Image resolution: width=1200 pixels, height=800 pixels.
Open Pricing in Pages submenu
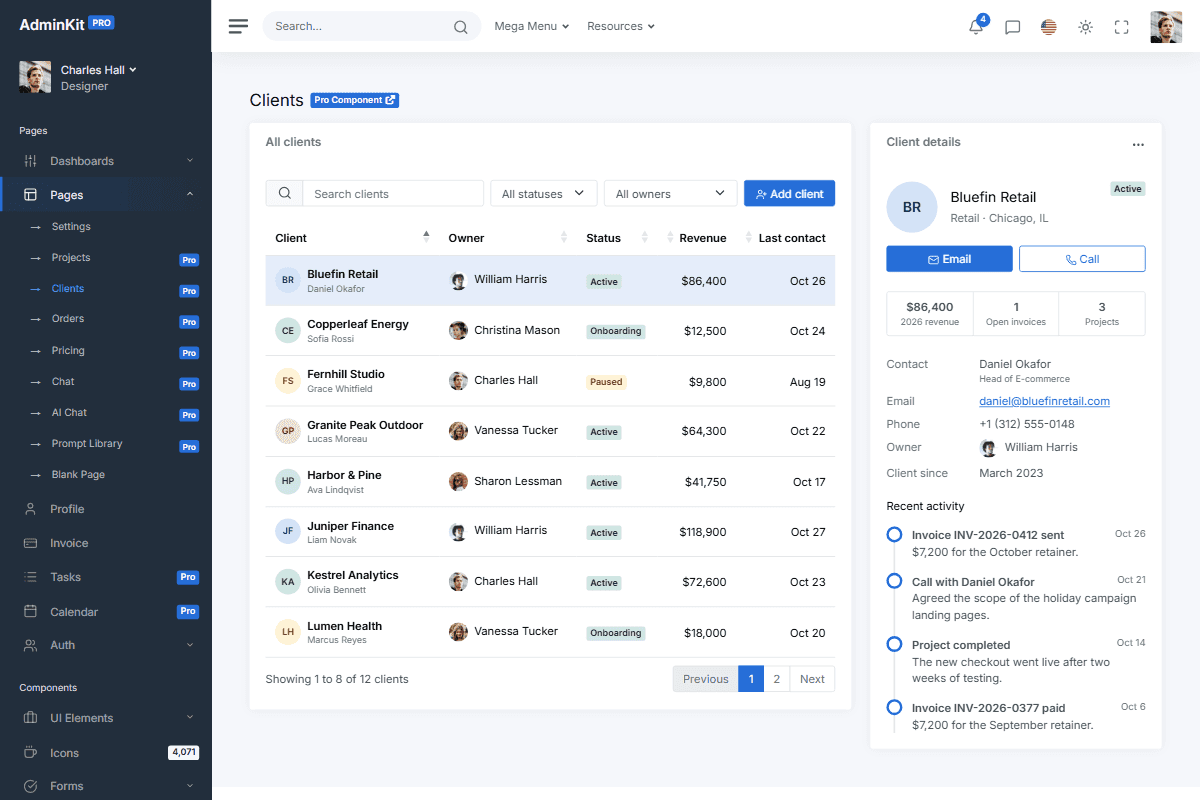tap(68, 351)
